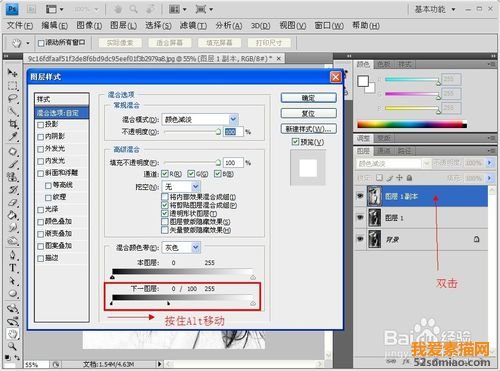Viewport: 500px width, 371px height.
Task: Select 混合选项 in the styles list
Action: (62, 113)
